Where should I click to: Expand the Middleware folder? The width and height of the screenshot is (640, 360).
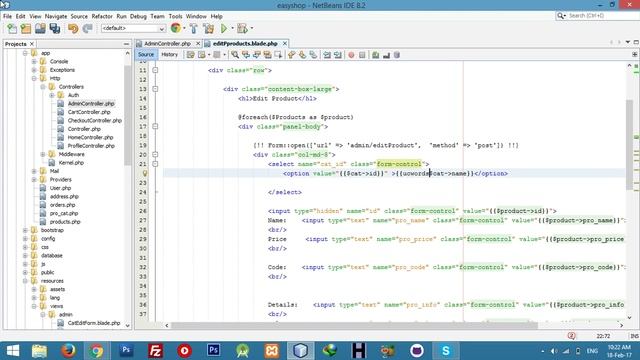pos(43,154)
